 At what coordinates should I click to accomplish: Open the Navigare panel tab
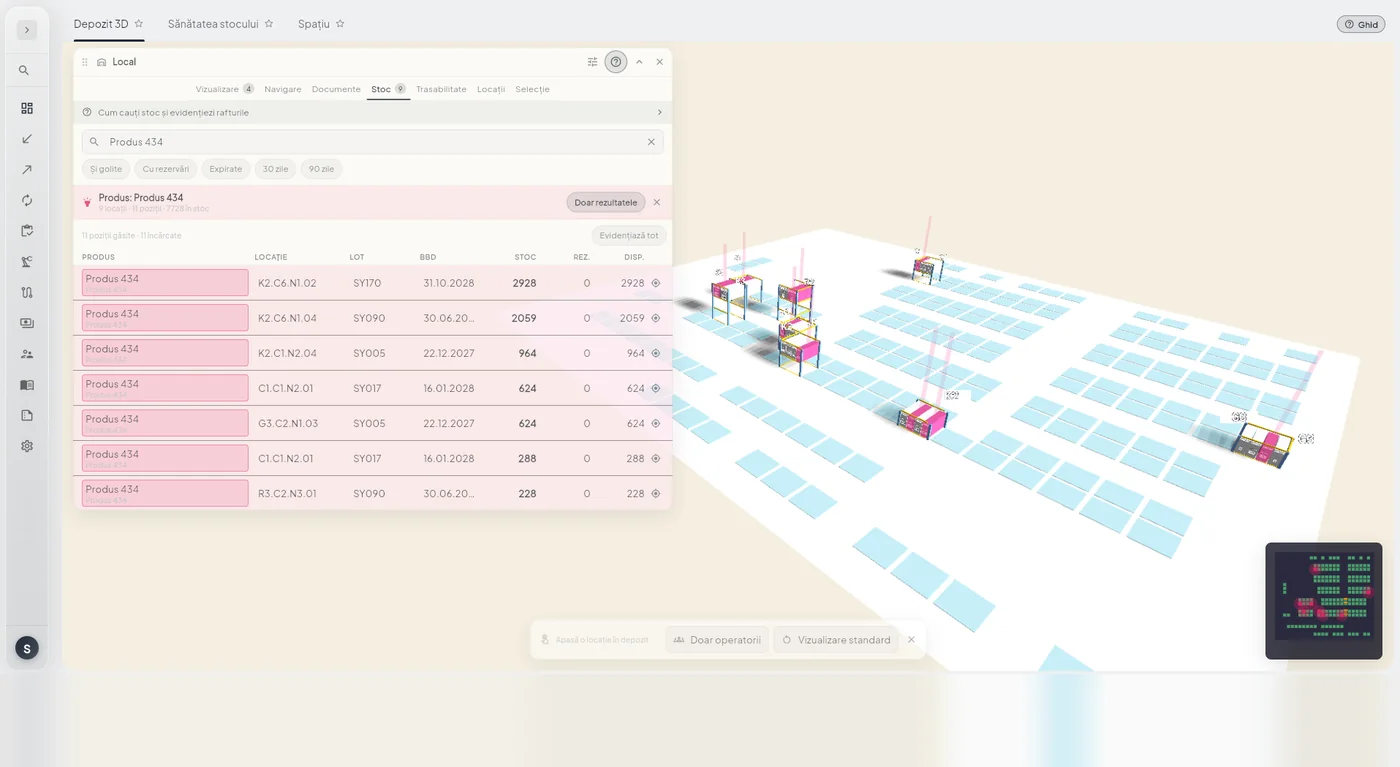click(283, 89)
